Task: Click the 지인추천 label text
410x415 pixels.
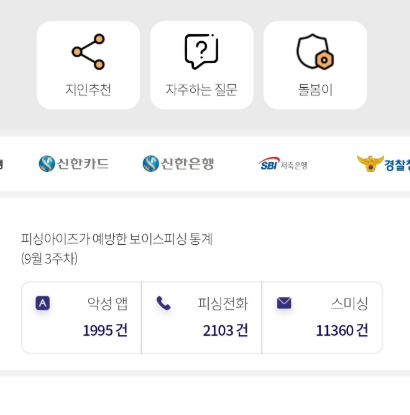Action: [88, 90]
